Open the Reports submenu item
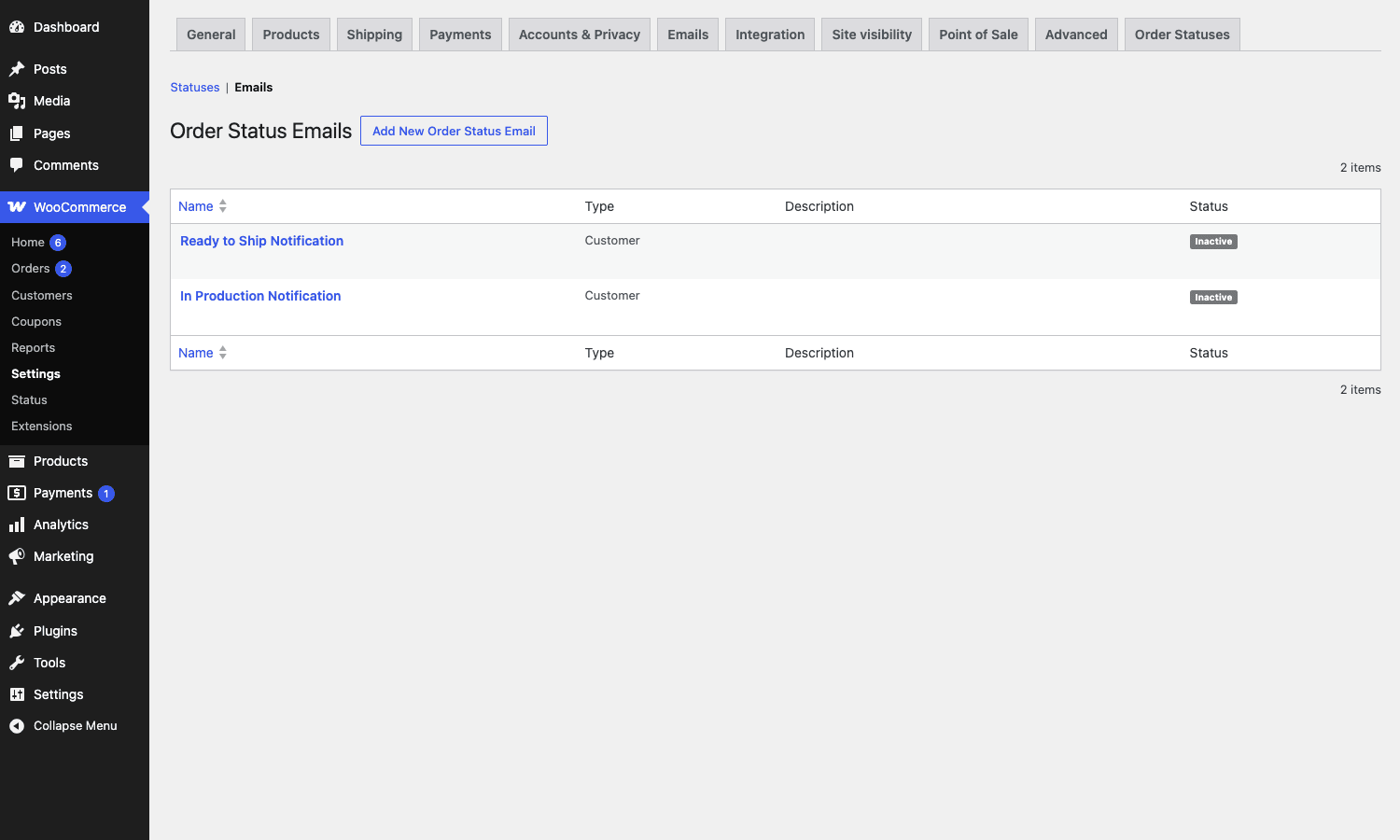The image size is (1400, 840). click(34, 347)
